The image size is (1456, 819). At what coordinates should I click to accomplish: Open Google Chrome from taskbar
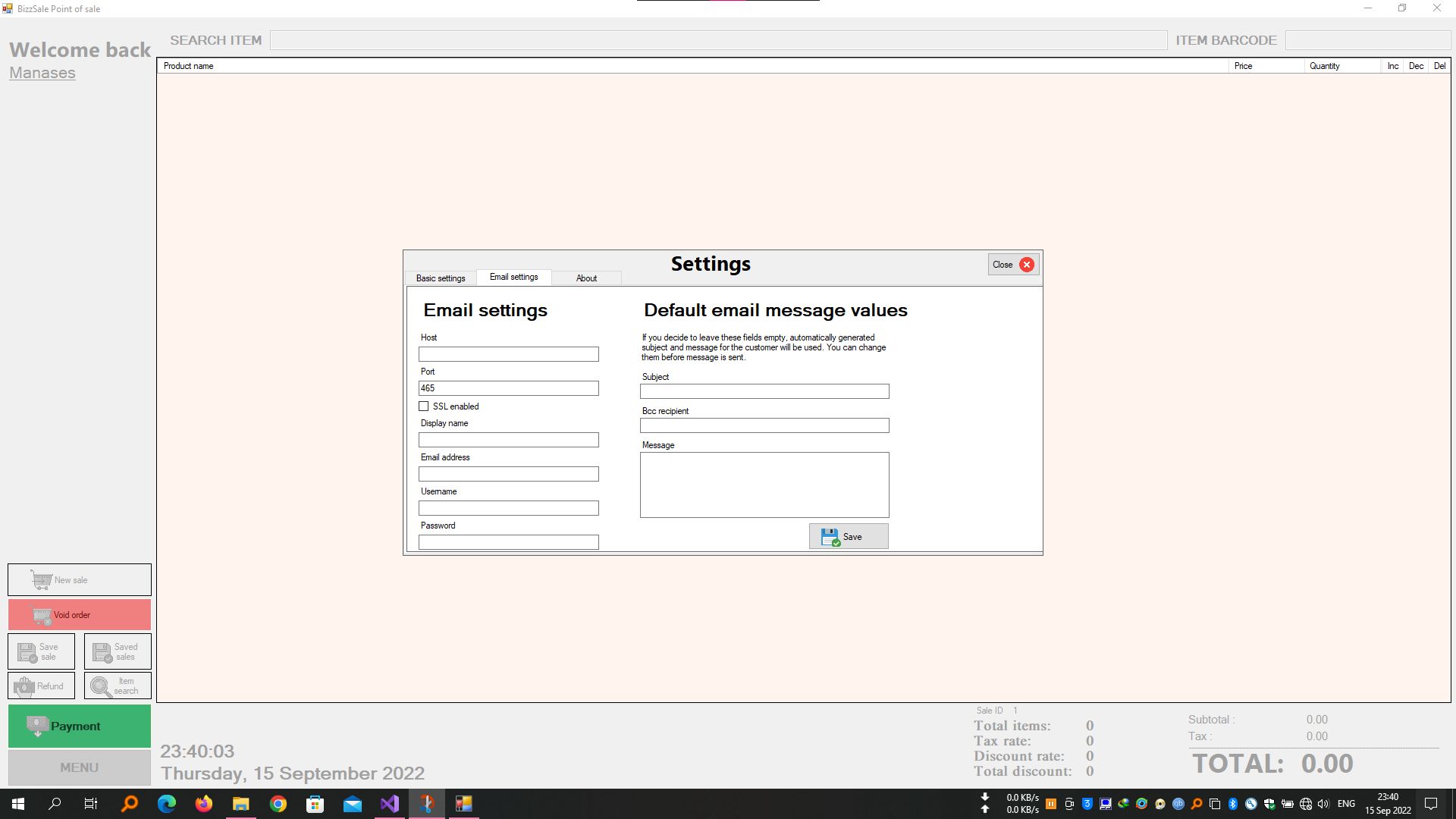(278, 804)
